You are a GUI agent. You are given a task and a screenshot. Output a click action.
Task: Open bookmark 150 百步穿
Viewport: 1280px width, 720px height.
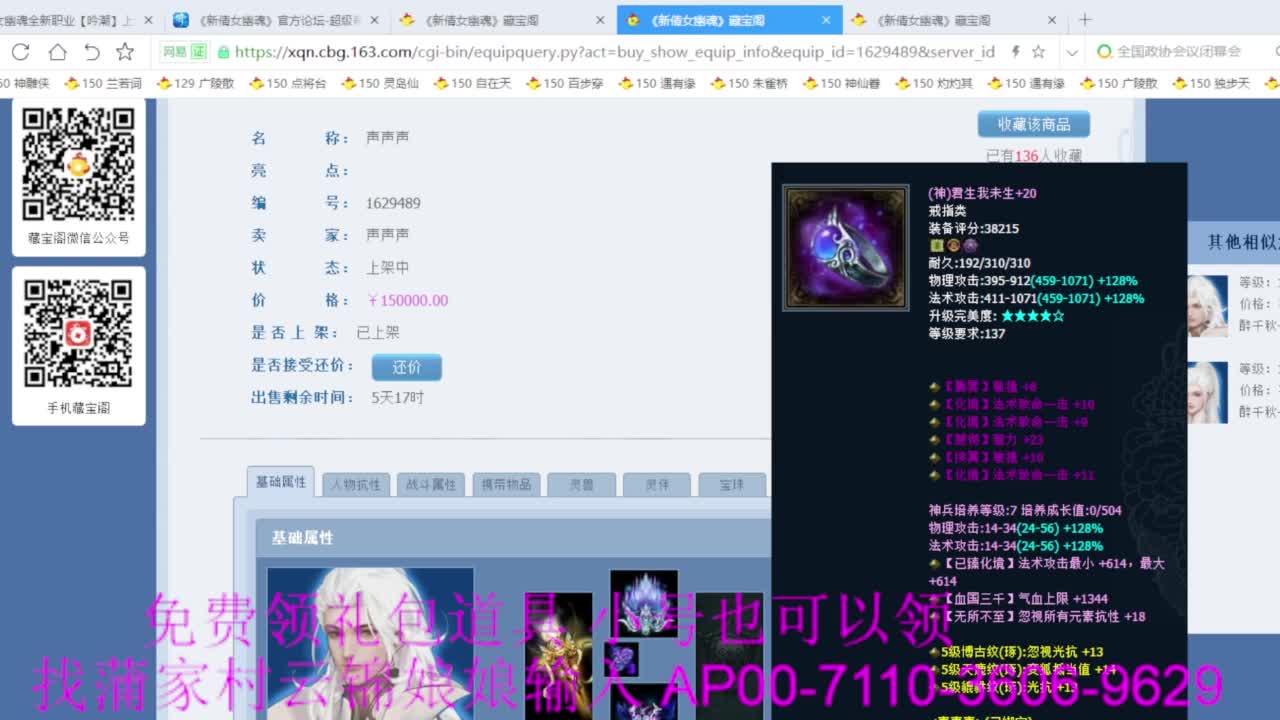point(565,84)
